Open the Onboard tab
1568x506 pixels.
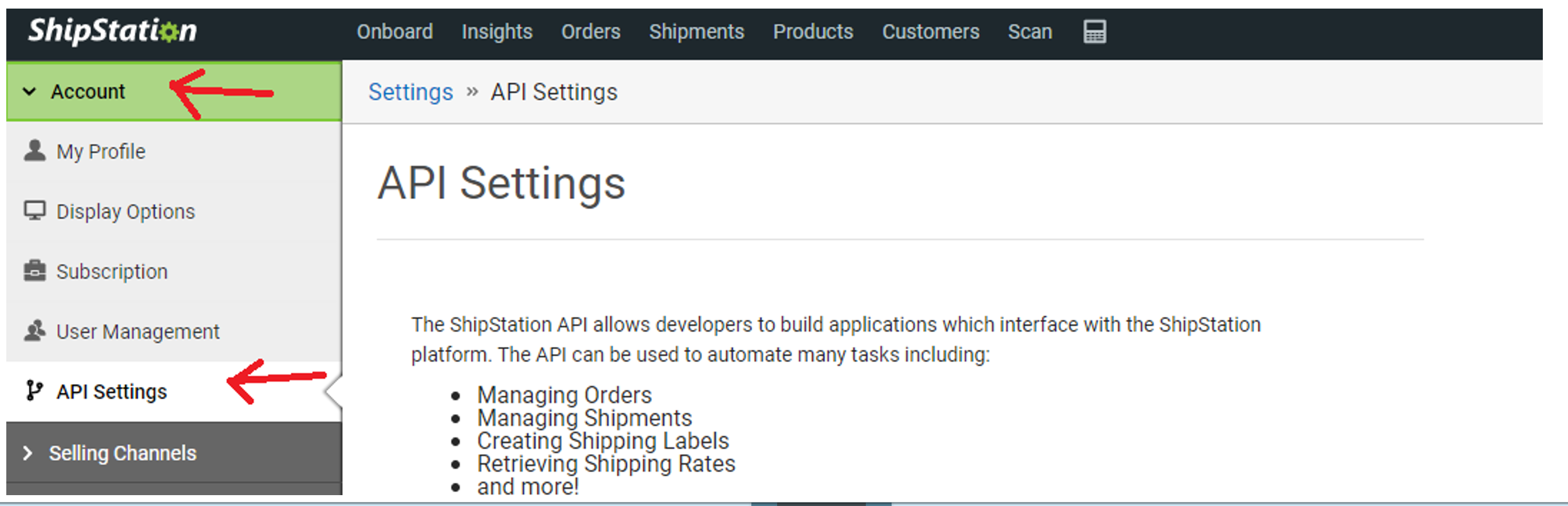[394, 31]
